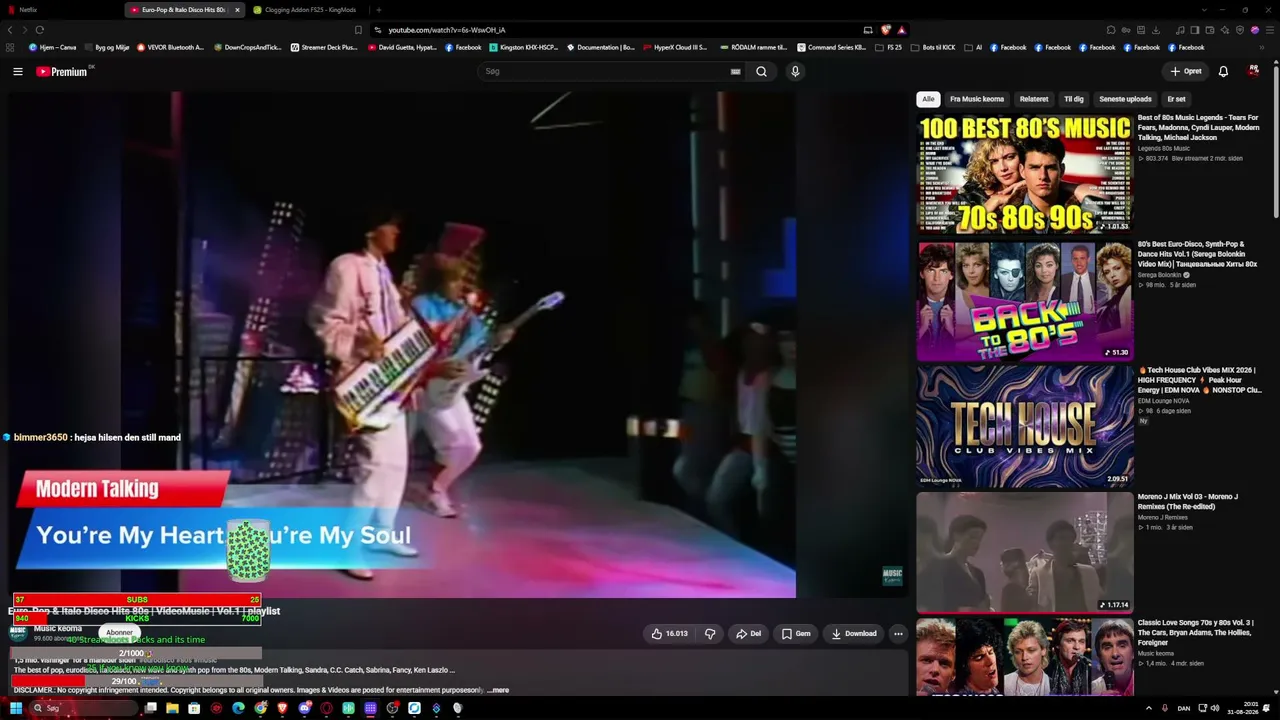1280x720 pixels.
Task: Open 'Moreno J Mix Vol 03' title link
Action: click(x=1187, y=501)
